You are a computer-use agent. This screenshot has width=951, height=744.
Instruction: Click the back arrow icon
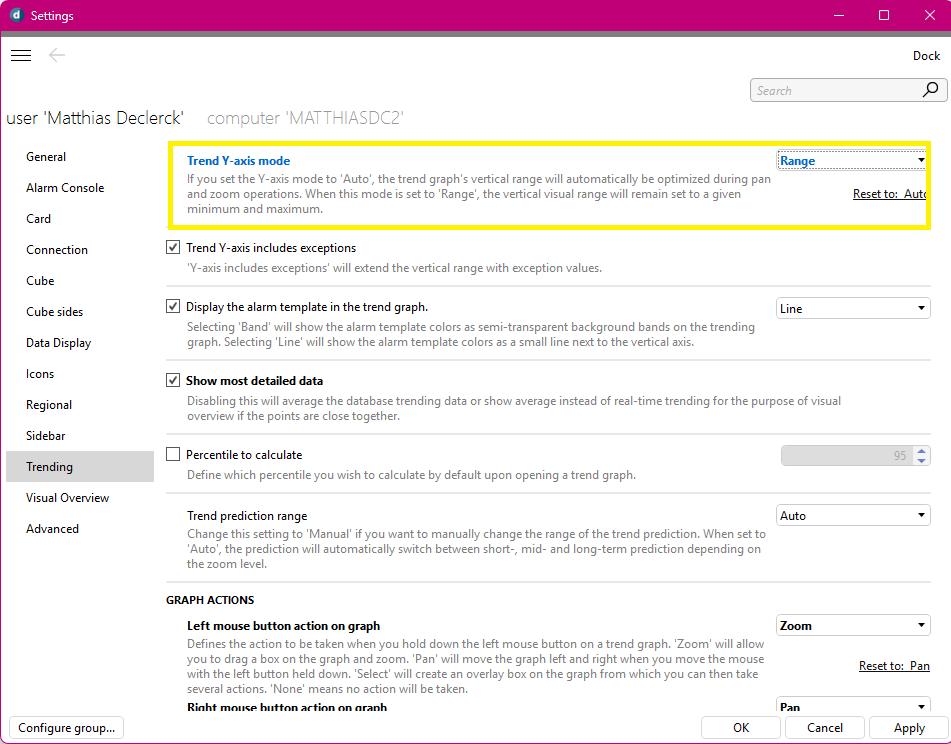57,56
